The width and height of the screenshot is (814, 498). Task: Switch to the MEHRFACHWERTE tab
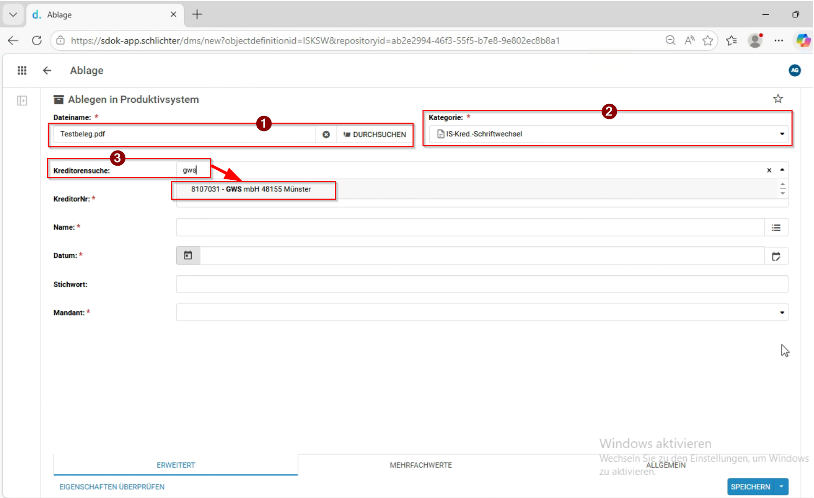(420, 465)
